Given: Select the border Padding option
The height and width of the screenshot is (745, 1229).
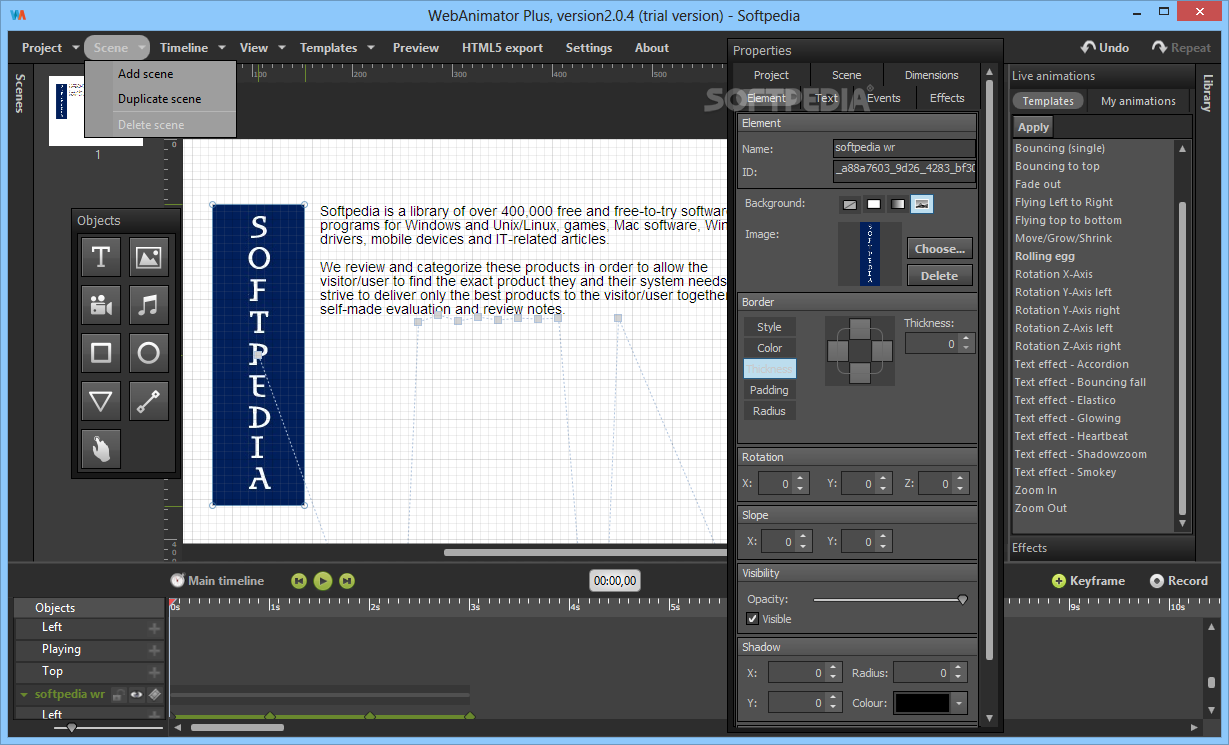Looking at the screenshot, I should click(769, 390).
